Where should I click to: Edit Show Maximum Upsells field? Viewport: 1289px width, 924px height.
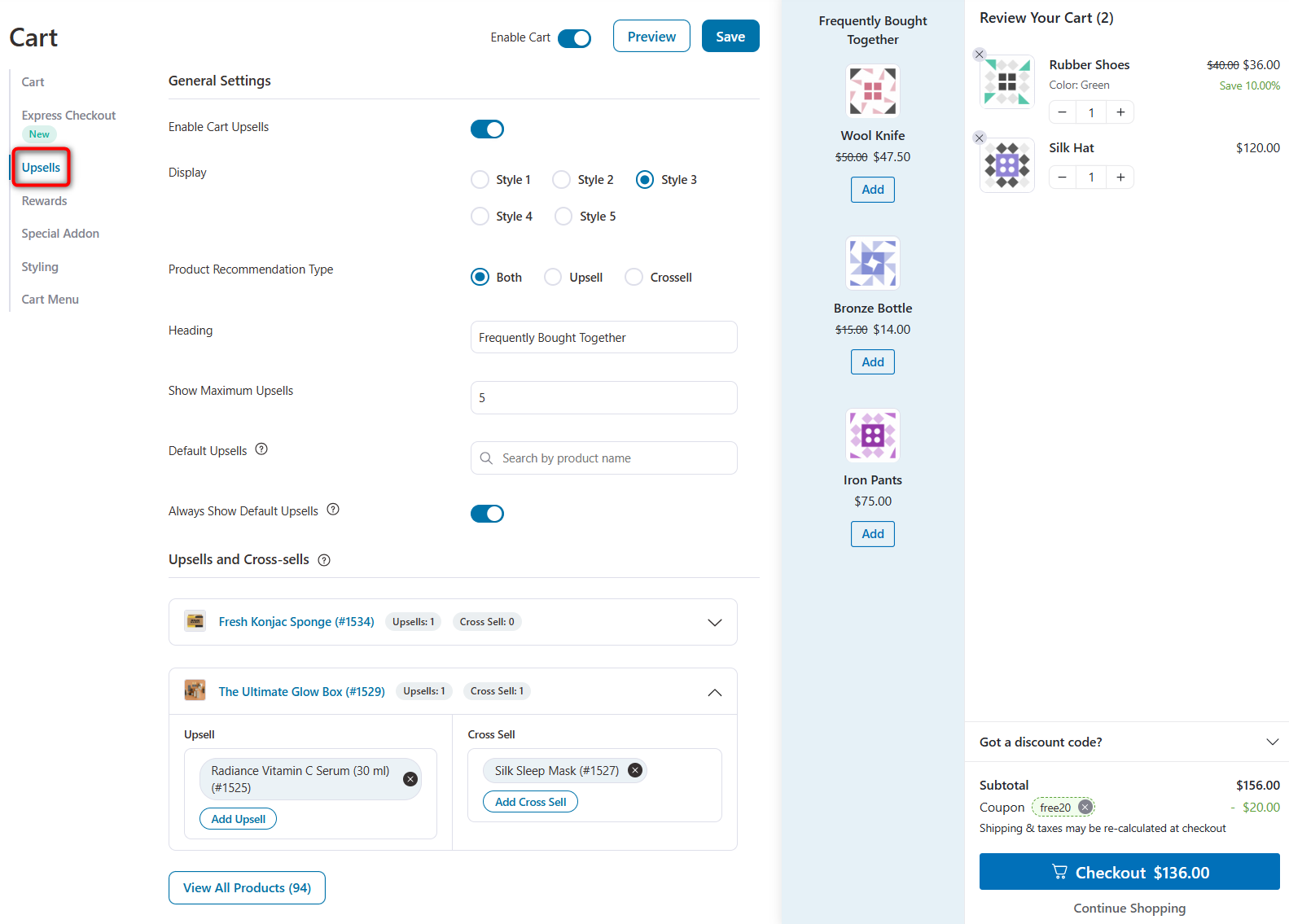coord(604,398)
